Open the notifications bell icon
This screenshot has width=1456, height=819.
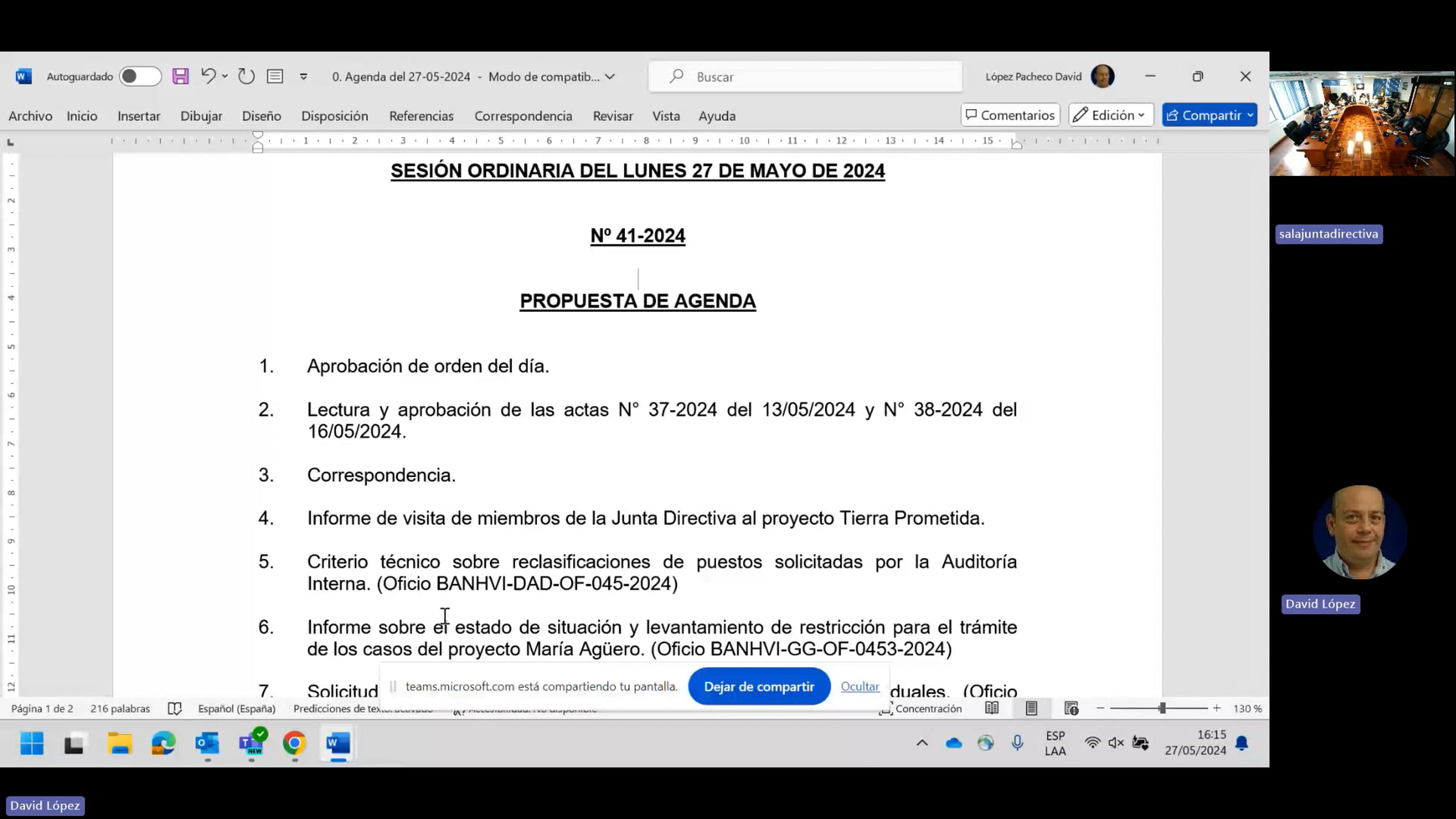tap(1242, 743)
